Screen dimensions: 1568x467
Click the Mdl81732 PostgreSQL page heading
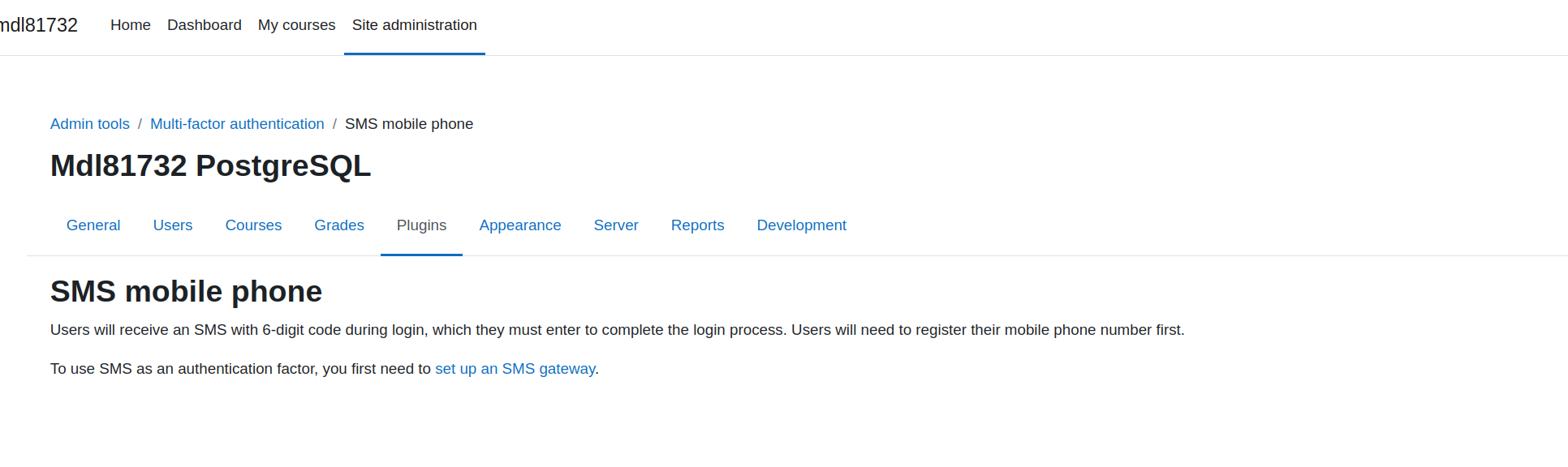[x=211, y=166]
